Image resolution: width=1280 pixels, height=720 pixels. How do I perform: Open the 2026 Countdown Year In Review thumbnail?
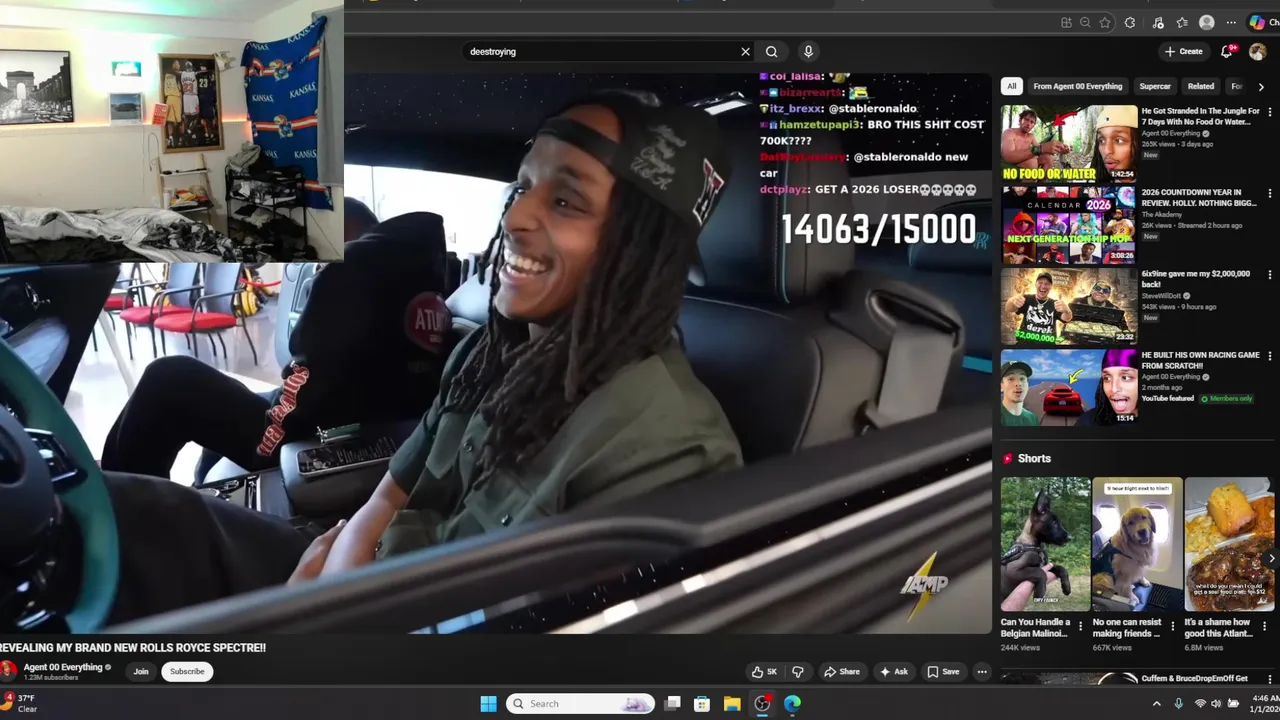1069,224
